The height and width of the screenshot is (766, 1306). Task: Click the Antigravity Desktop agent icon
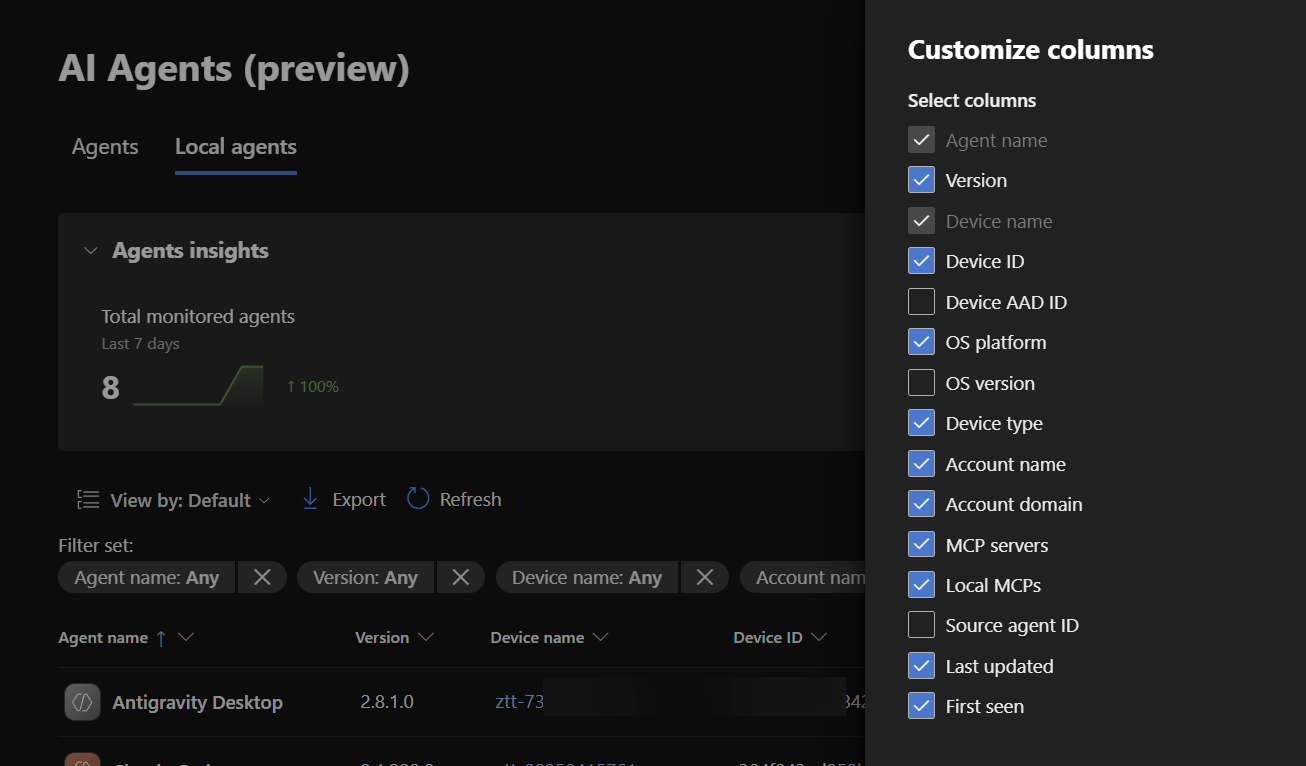click(82, 702)
